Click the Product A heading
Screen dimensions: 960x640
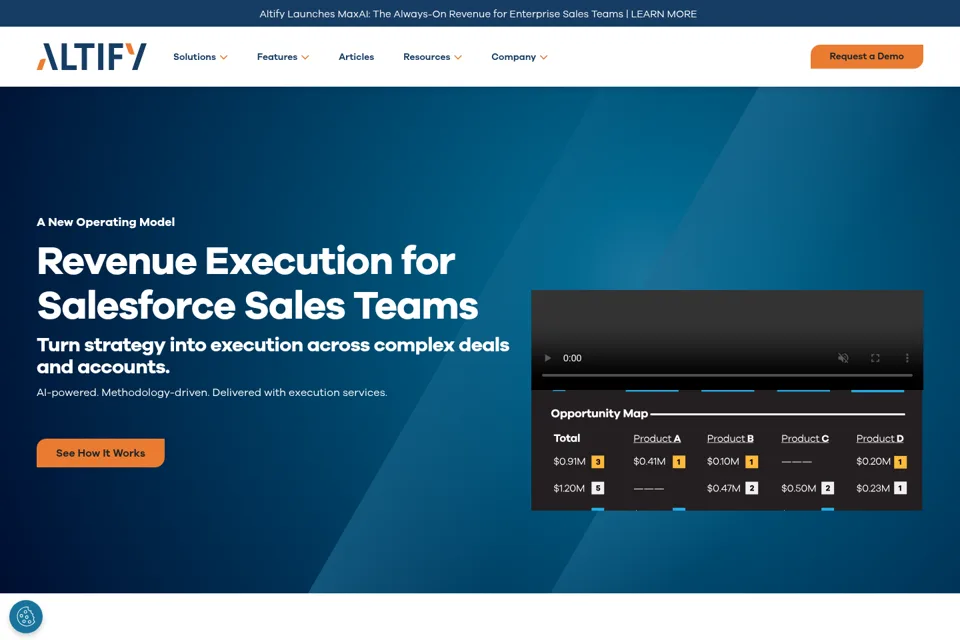[x=656, y=439]
